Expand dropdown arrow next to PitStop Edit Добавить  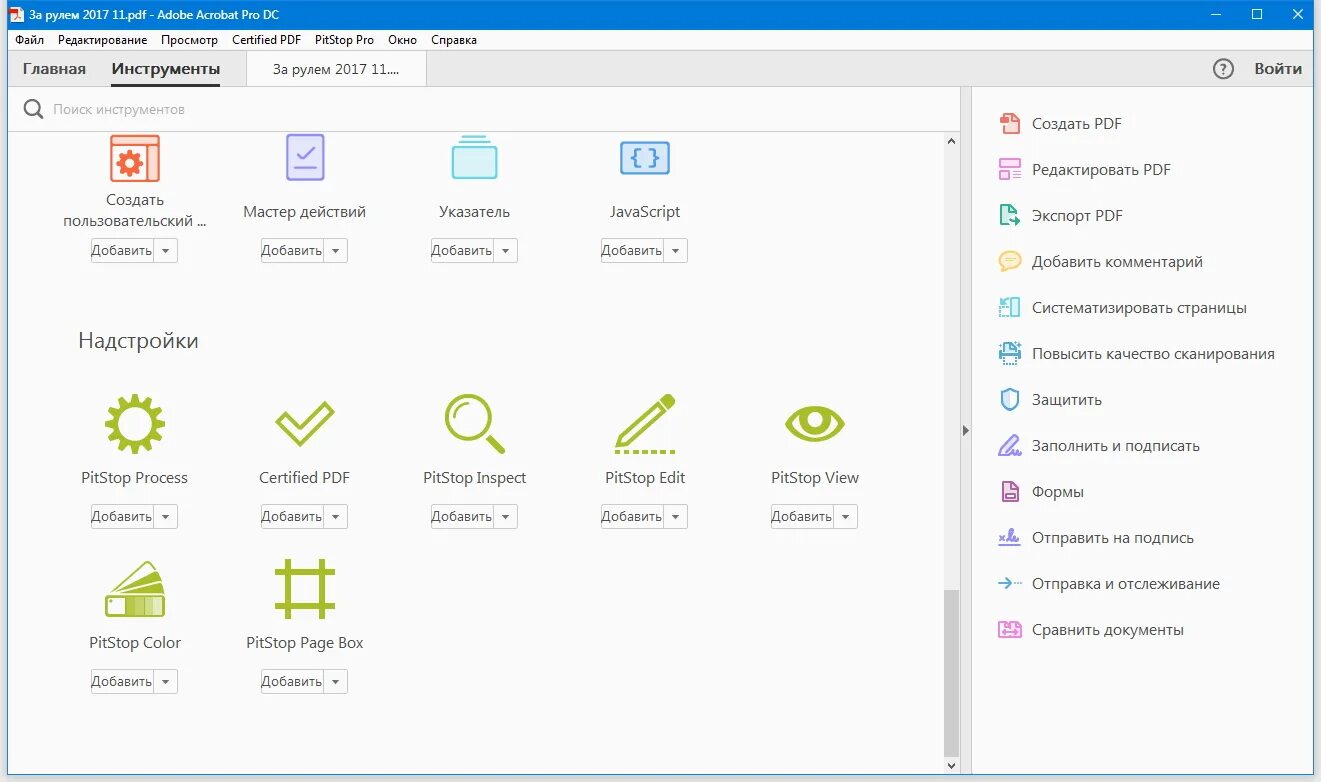click(676, 516)
